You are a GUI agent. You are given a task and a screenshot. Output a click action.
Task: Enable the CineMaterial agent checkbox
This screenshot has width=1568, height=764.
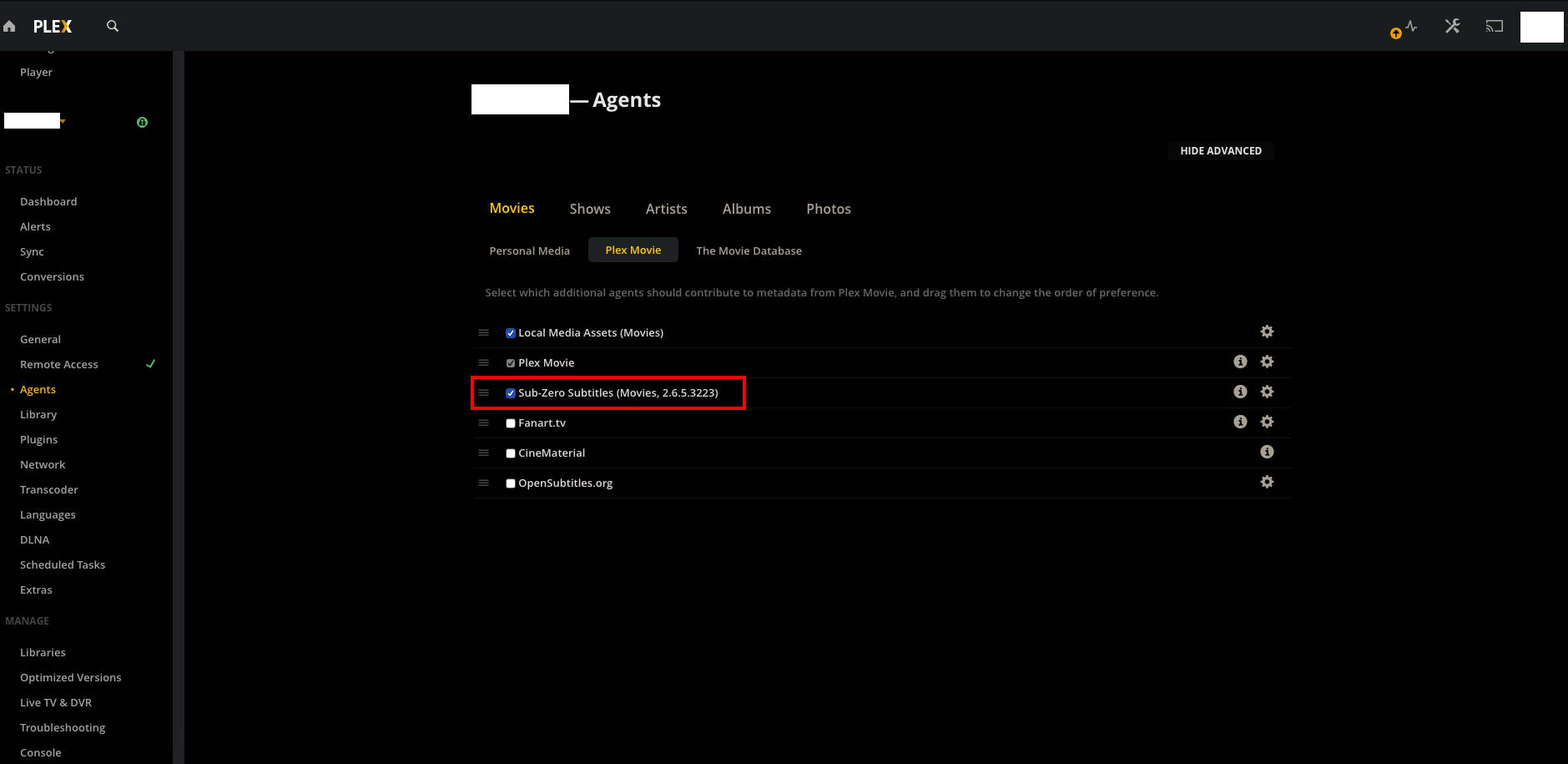[510, 453]
